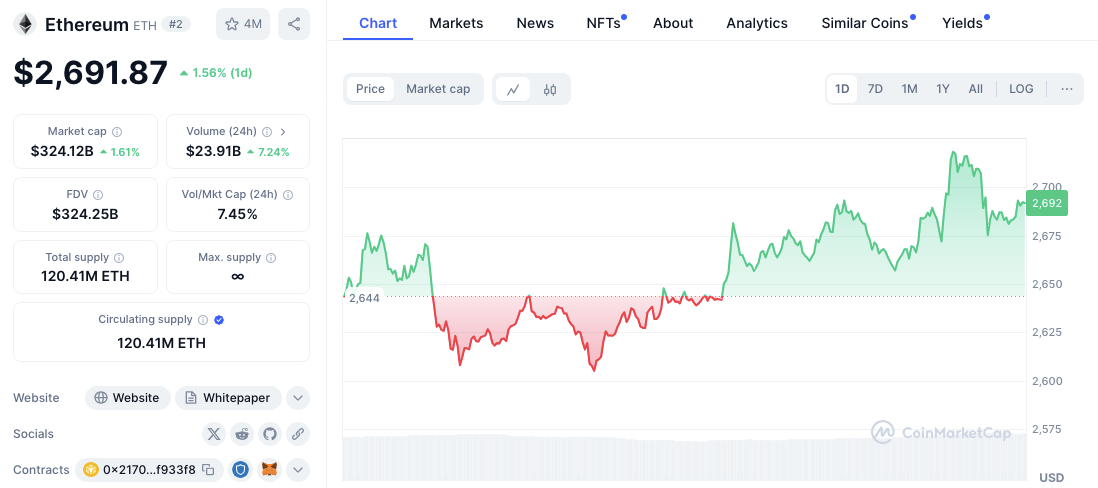Open the News tab
Screen dimensions: 1098x488
point(535,23)
